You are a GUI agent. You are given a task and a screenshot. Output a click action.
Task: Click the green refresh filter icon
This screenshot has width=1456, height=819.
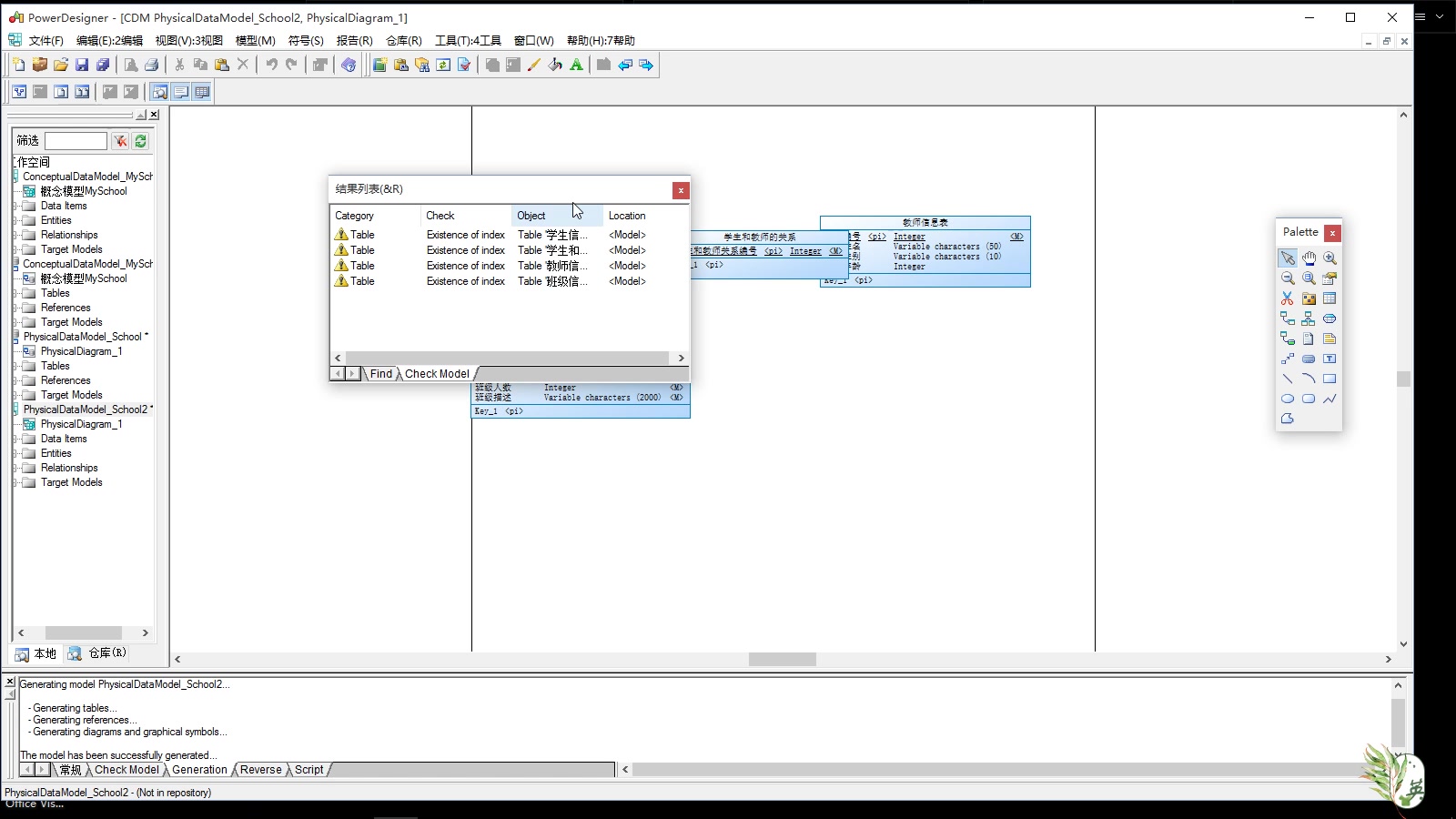140,141
